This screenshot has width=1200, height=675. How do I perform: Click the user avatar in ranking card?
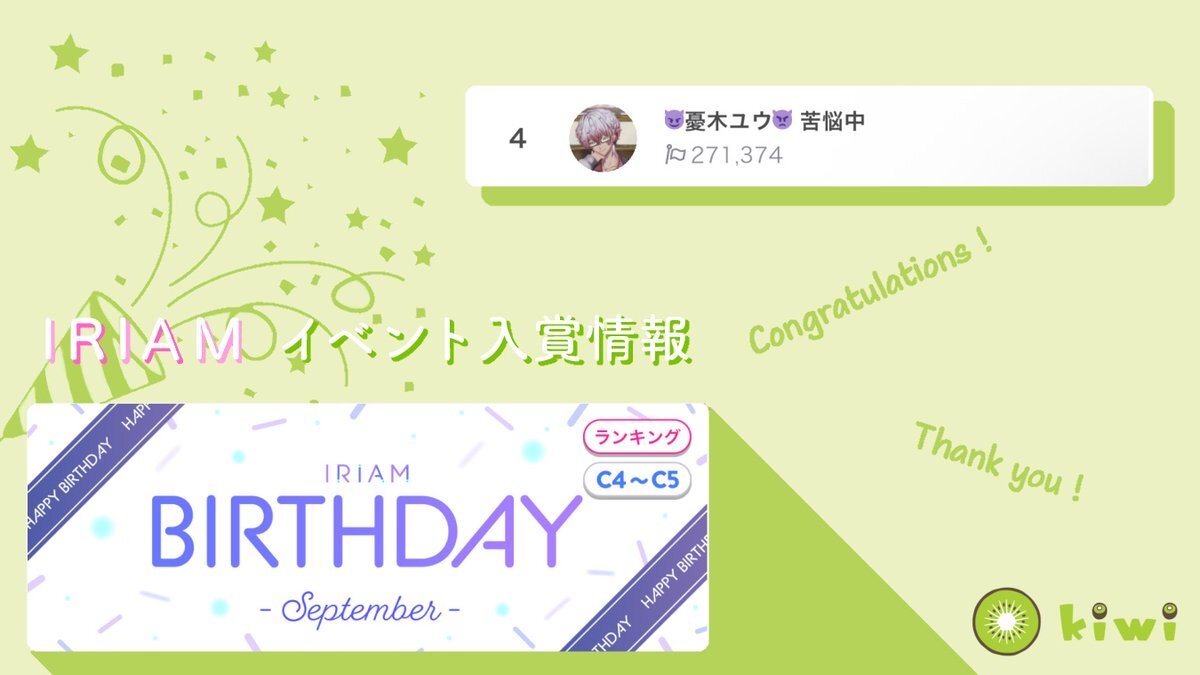point(603,138)
